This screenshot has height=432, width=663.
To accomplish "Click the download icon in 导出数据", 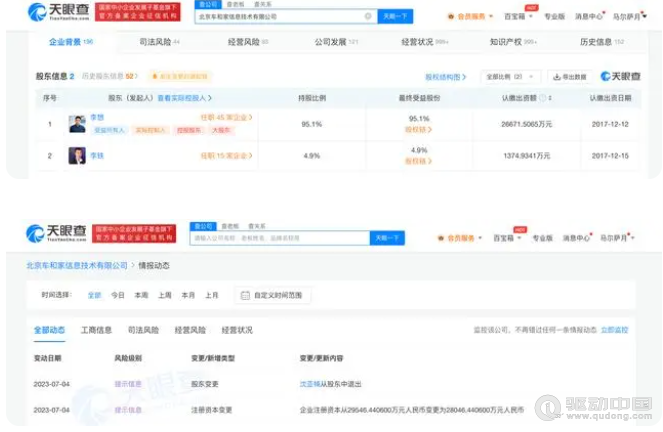I will point(557,77).
